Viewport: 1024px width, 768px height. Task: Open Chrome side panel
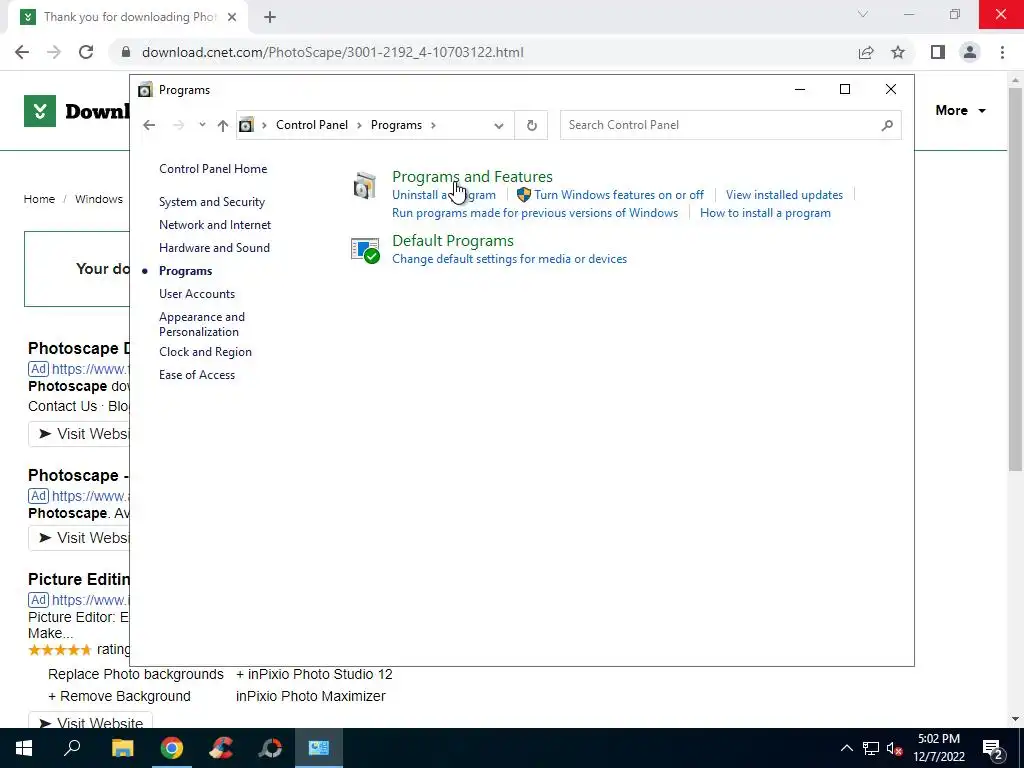[x=938, y=52]
